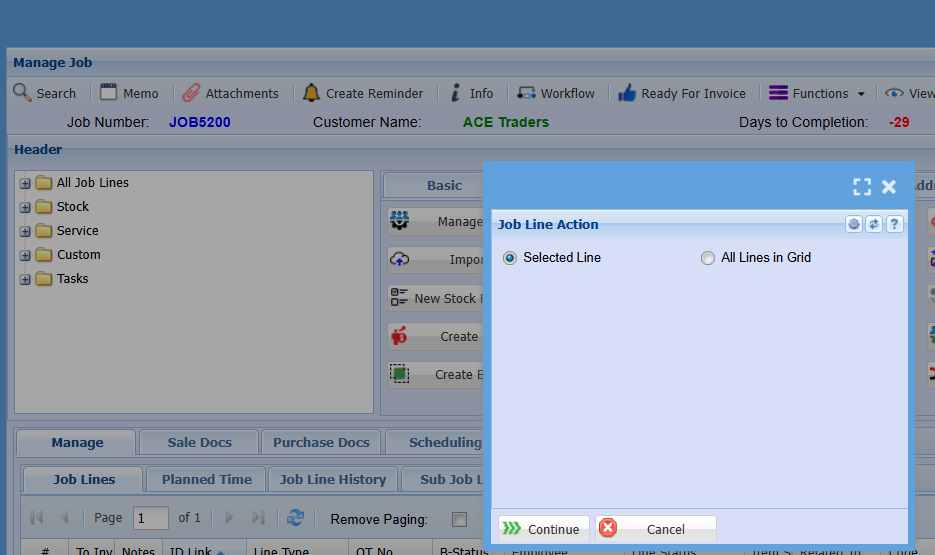Click the To Inv column header

tap(92, 549)
